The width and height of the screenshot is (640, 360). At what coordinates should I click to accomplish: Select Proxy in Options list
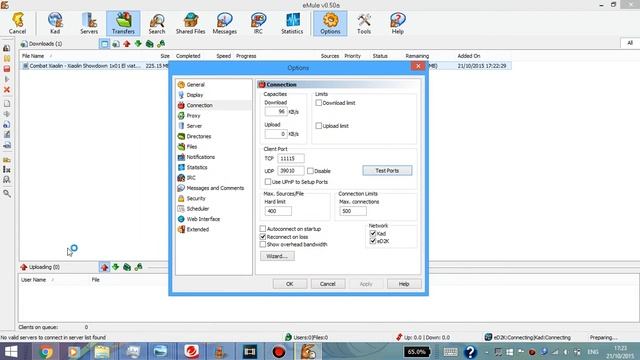[x=193, y=116]
